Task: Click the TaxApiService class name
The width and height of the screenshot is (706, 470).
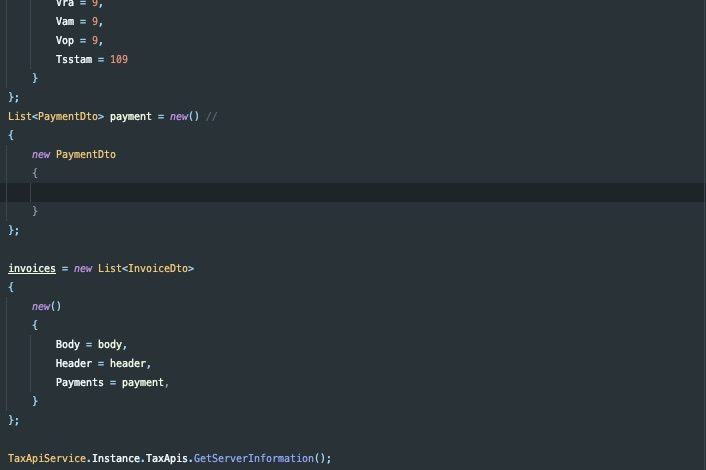Action: 47,458
